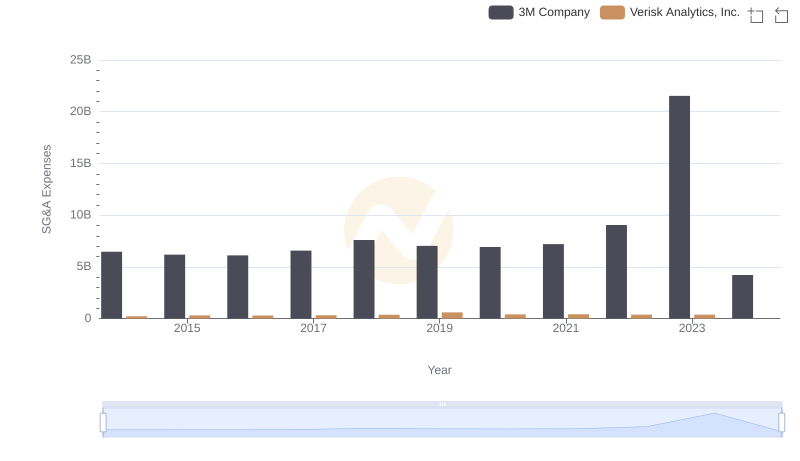Click the 3M Company bar for 2022
Image resolution: width=800 pixels, height=461 pixels.
point(616,272)
